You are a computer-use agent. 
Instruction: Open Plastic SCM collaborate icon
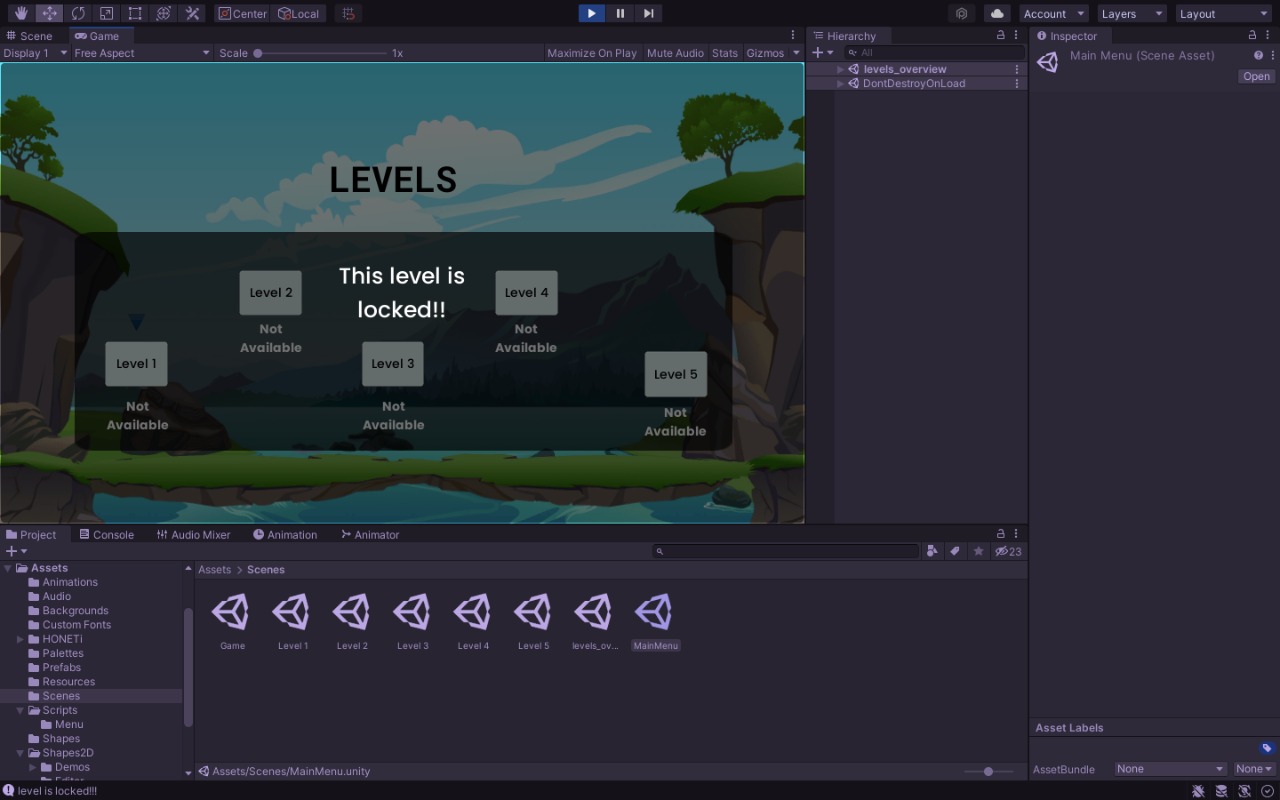[961, 13]
